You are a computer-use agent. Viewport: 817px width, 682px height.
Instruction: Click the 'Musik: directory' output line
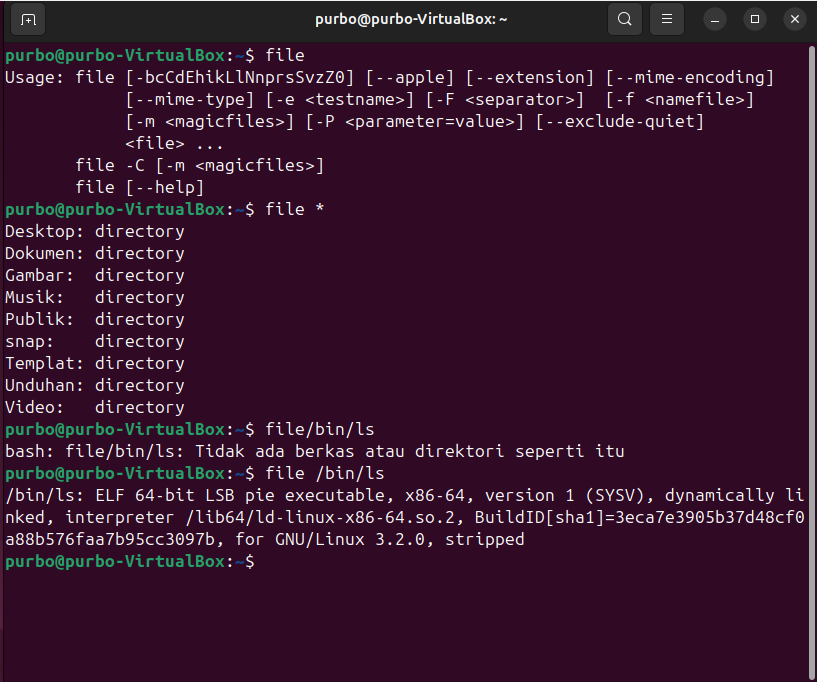click(95, 297)
